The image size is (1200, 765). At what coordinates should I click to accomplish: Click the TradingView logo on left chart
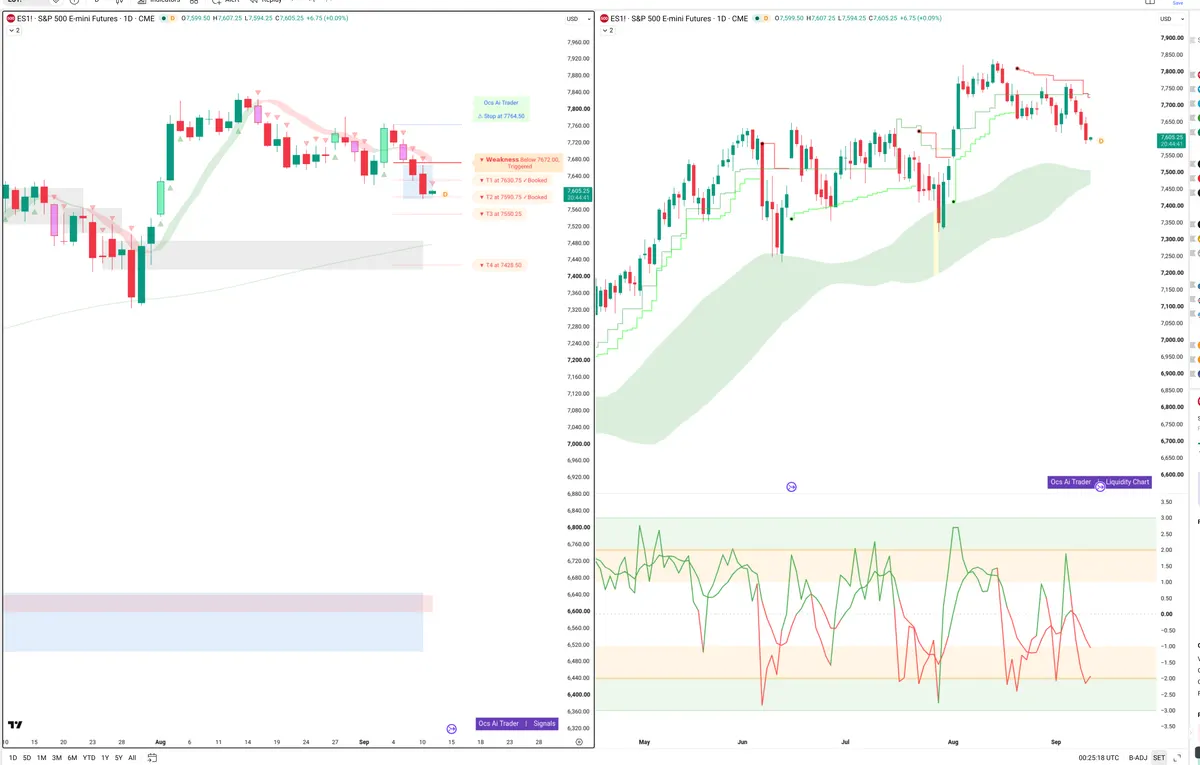point(15,725)
